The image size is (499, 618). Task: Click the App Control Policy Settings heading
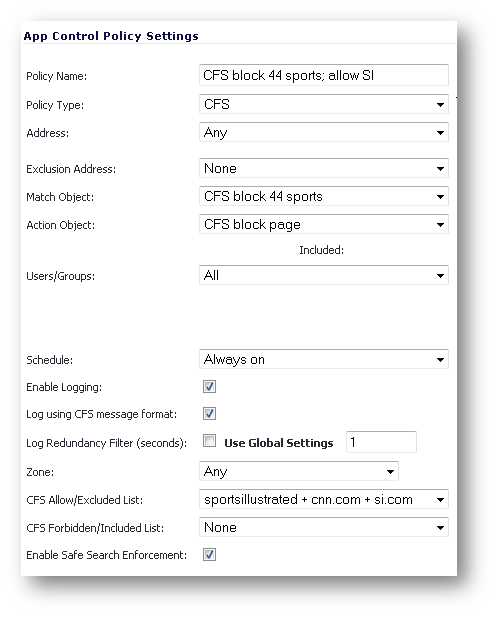click(x=111, y=36)
